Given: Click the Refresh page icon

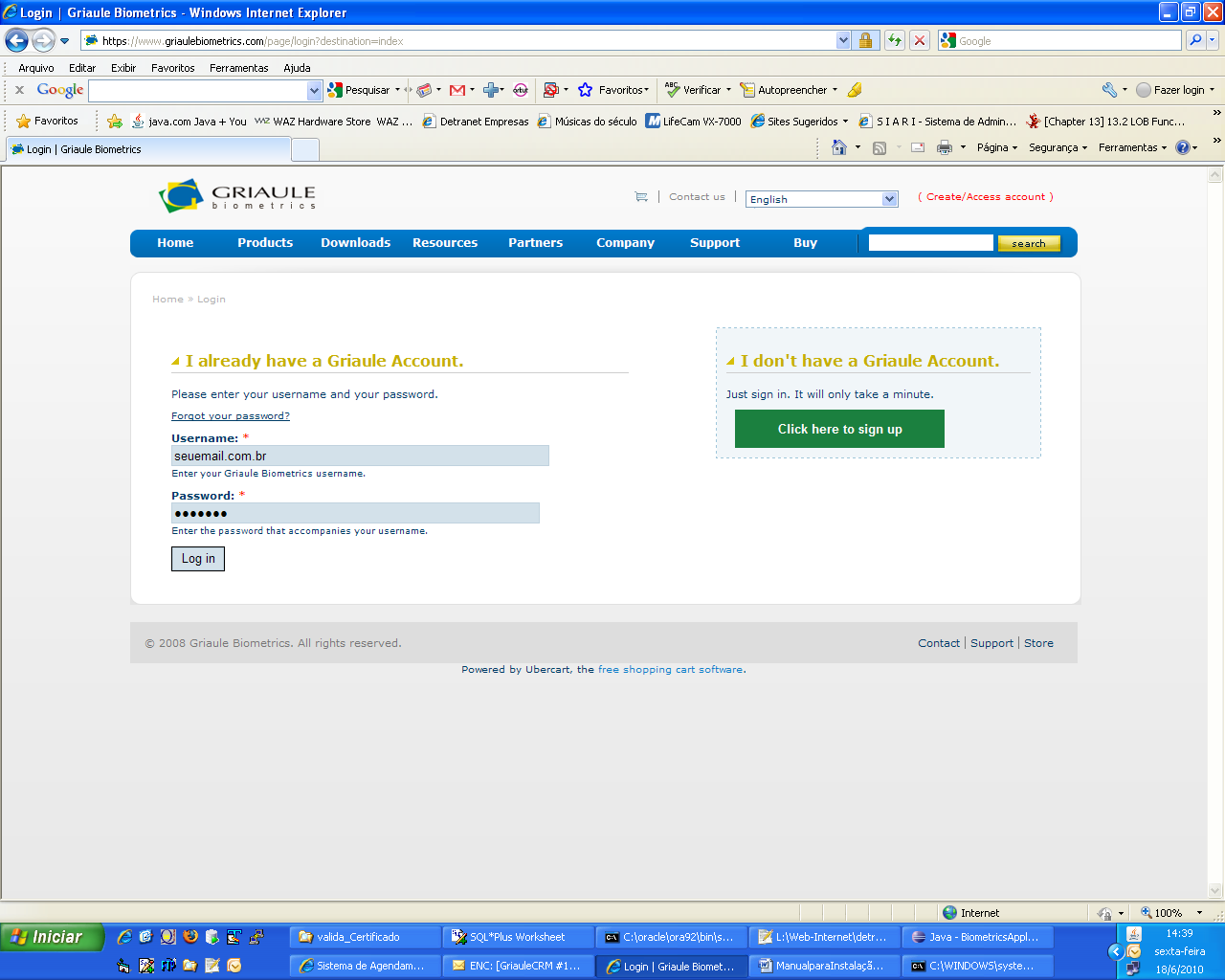Looking at the screenshot, I should click(x=895, y=40).
